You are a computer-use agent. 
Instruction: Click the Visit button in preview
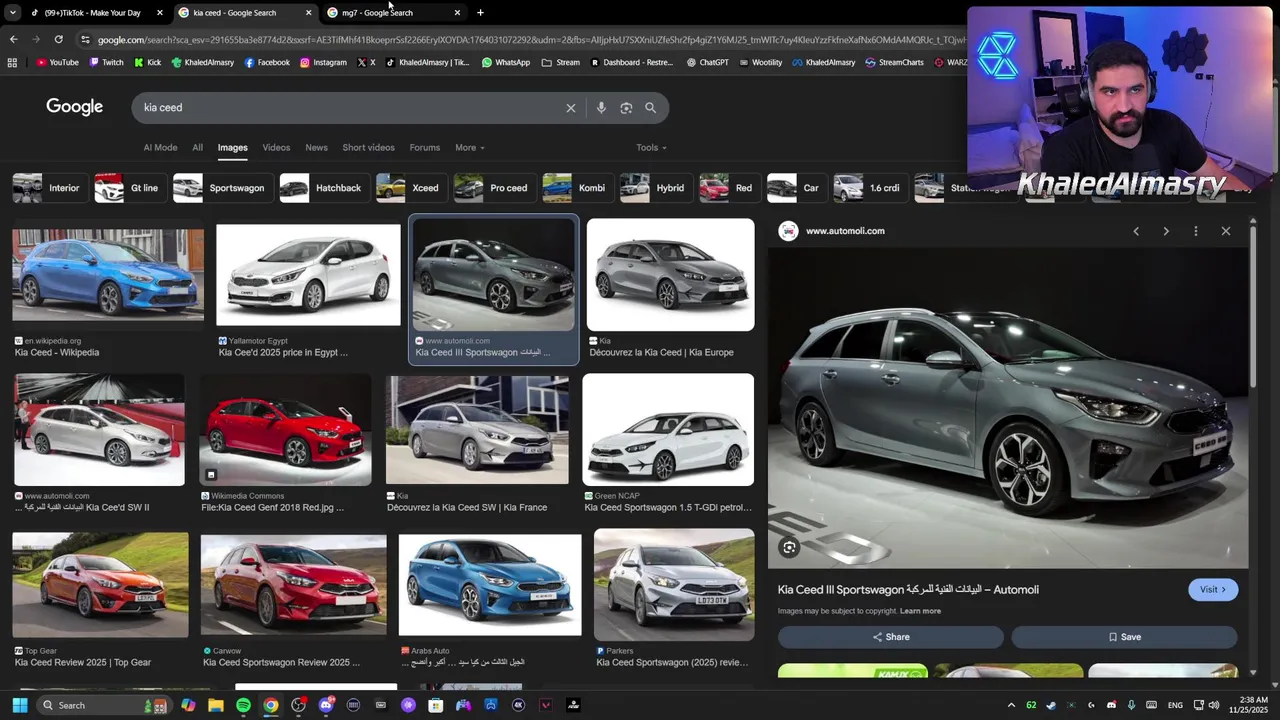(x=1212, y=590)
